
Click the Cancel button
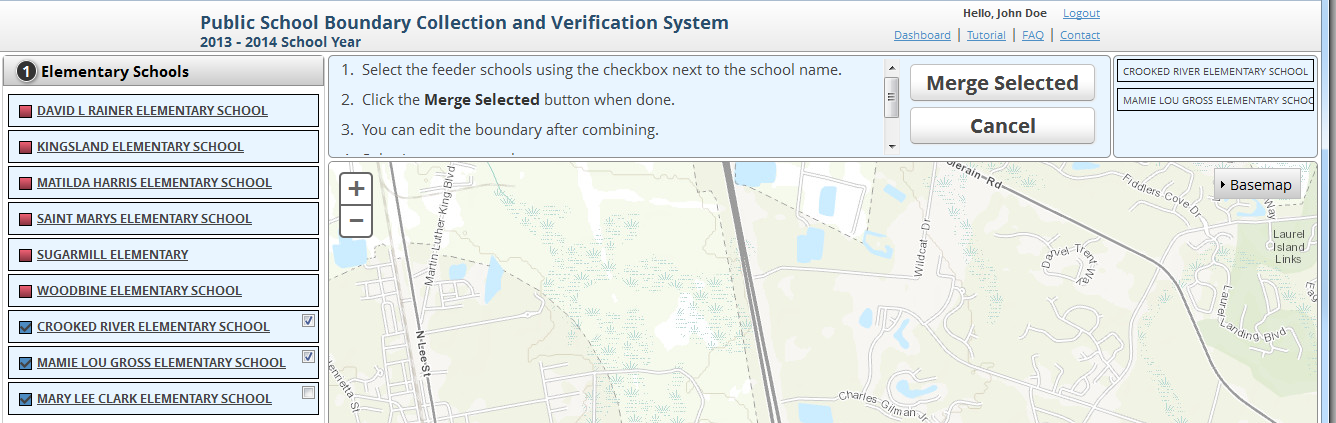pyautogui.click(x=1002, y=126)
